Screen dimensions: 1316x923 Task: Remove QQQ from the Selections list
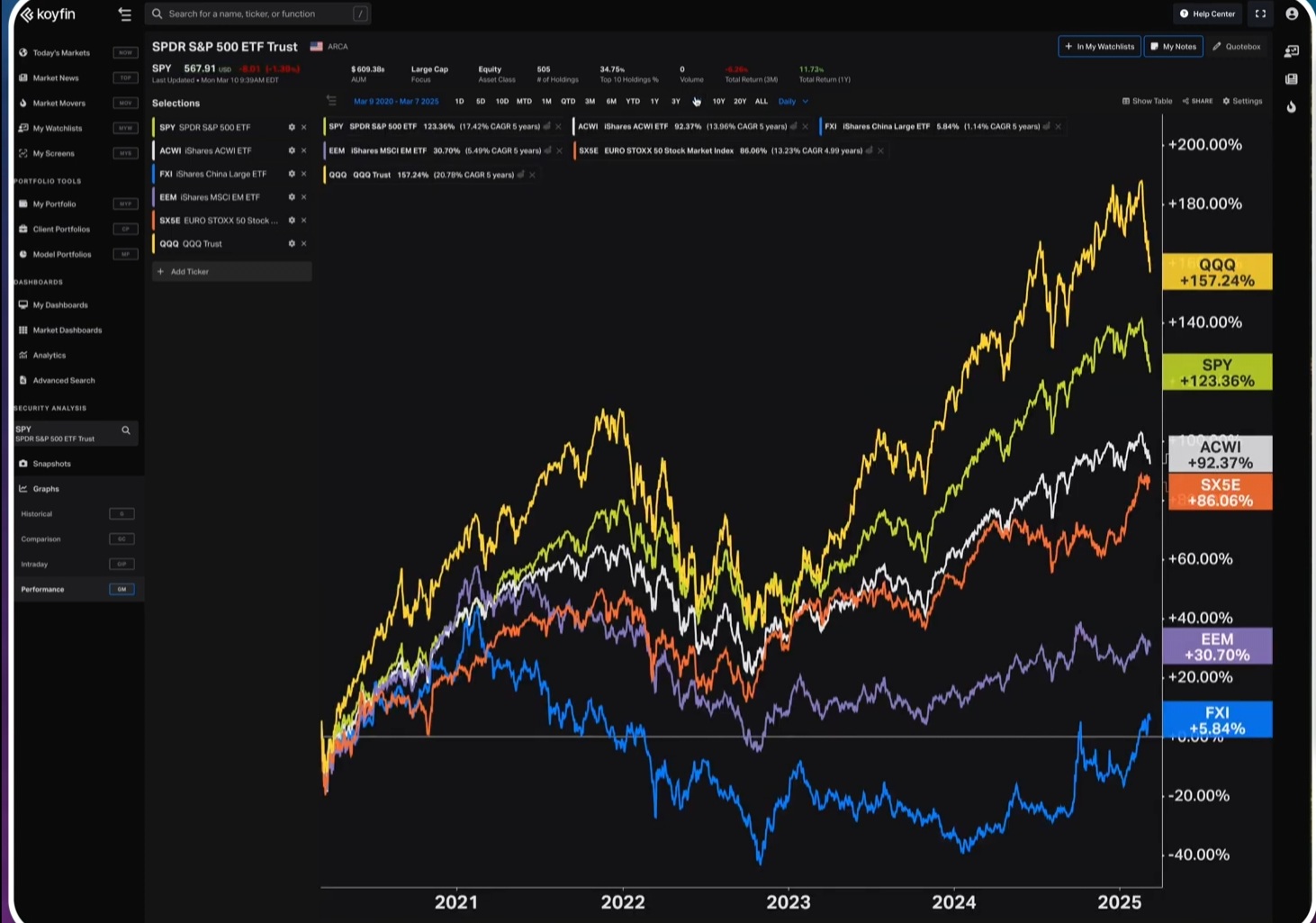pyautogui.click(x=304, y=244)
